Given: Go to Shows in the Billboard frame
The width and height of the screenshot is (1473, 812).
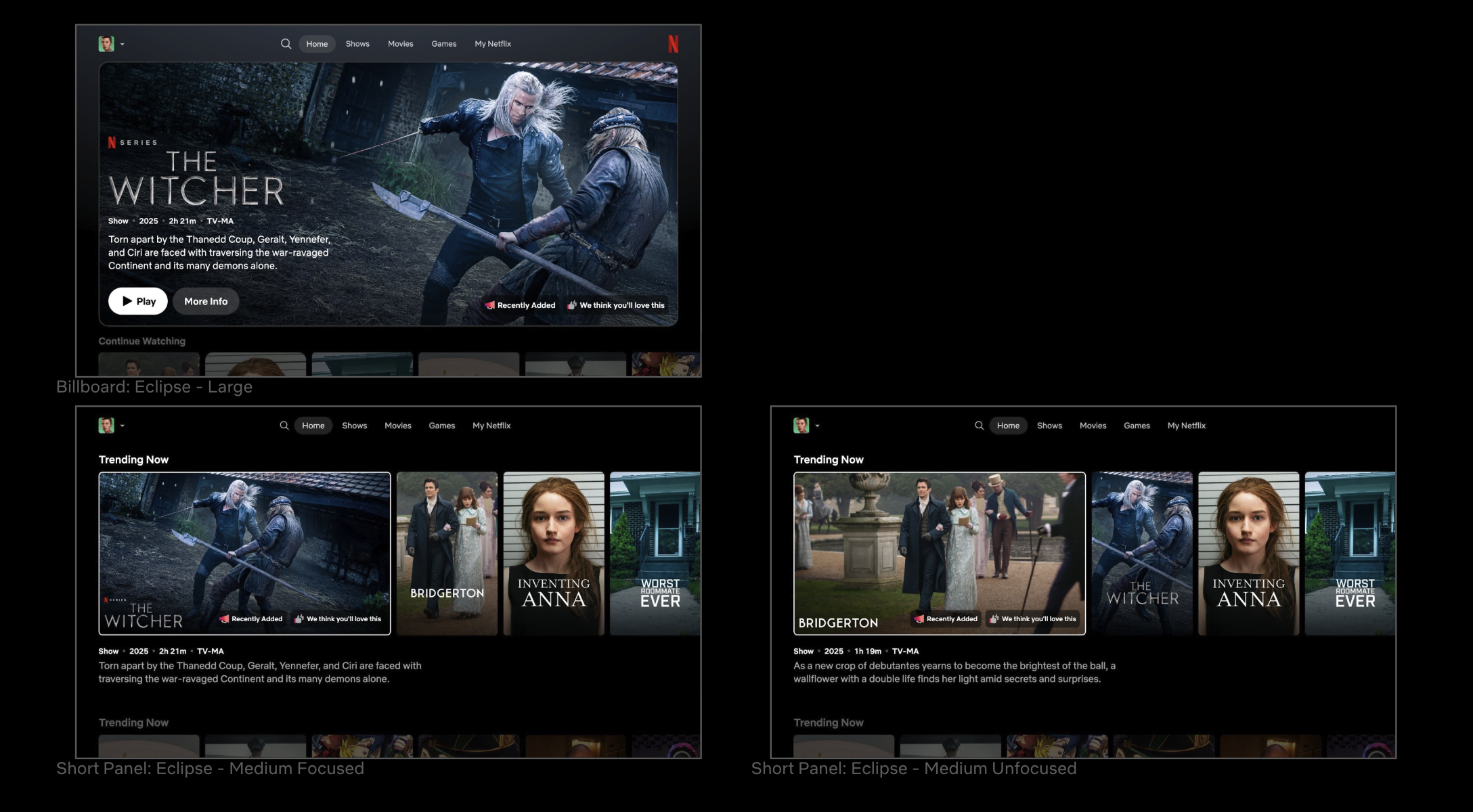Looking at the screenshot, I should tap(357, 44).
